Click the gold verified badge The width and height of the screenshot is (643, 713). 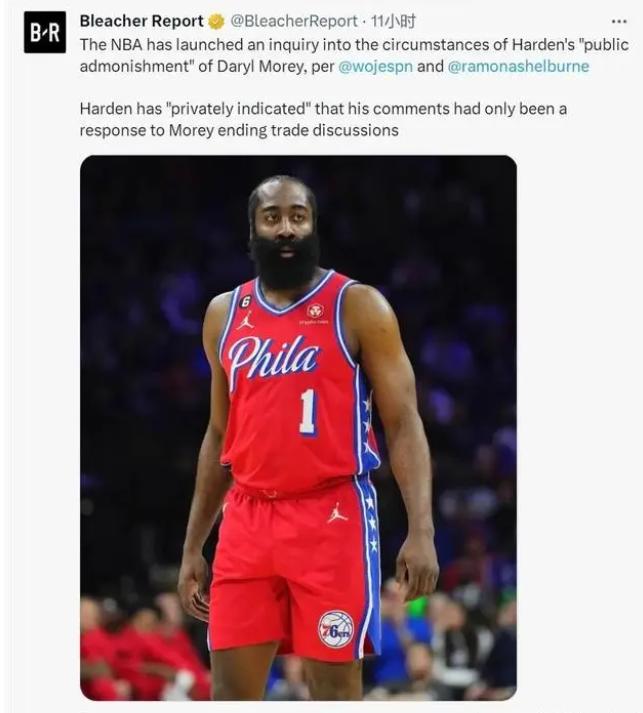(216, 21)
